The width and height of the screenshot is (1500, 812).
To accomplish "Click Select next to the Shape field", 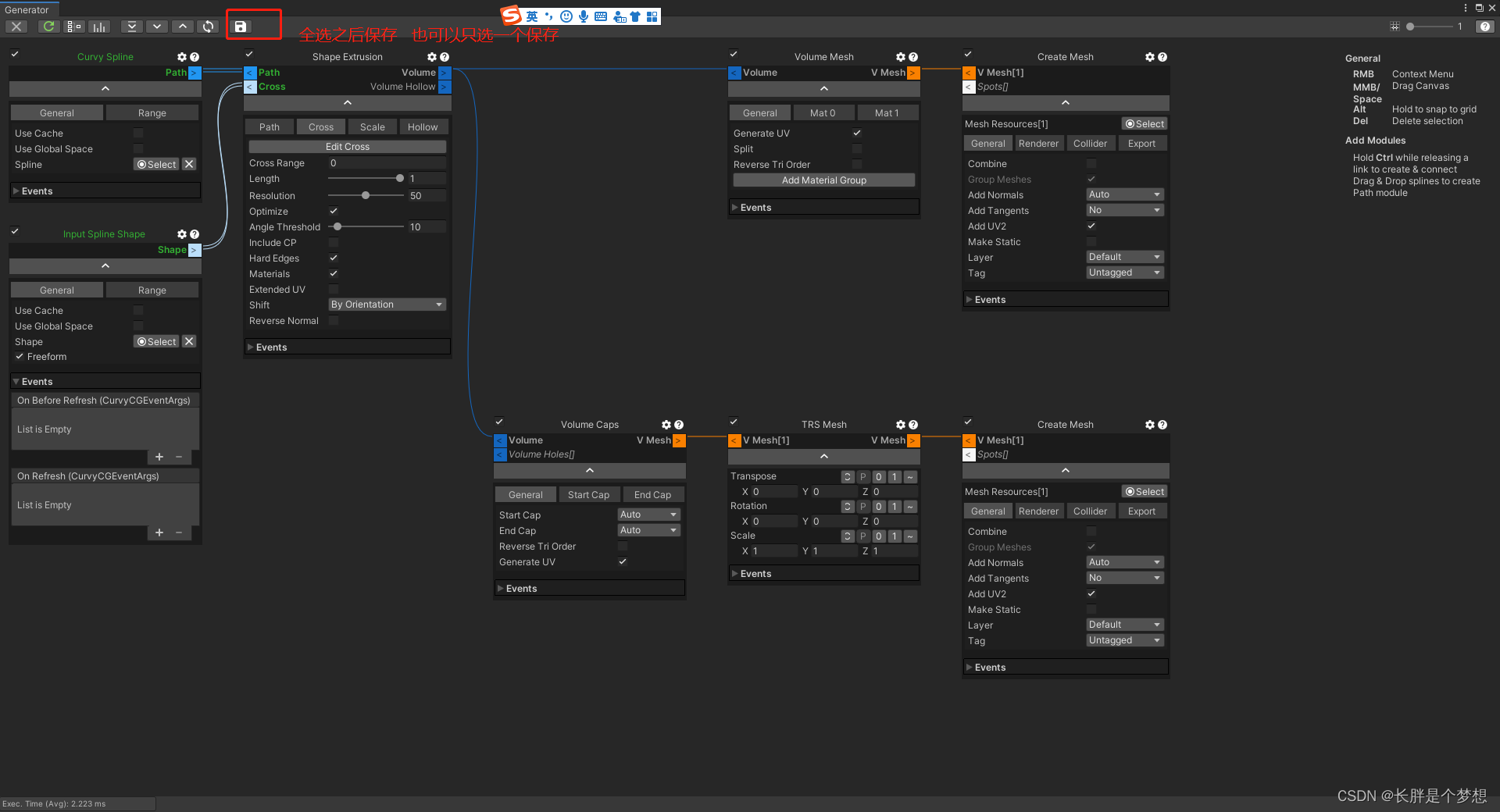I will tap(157, 341).
